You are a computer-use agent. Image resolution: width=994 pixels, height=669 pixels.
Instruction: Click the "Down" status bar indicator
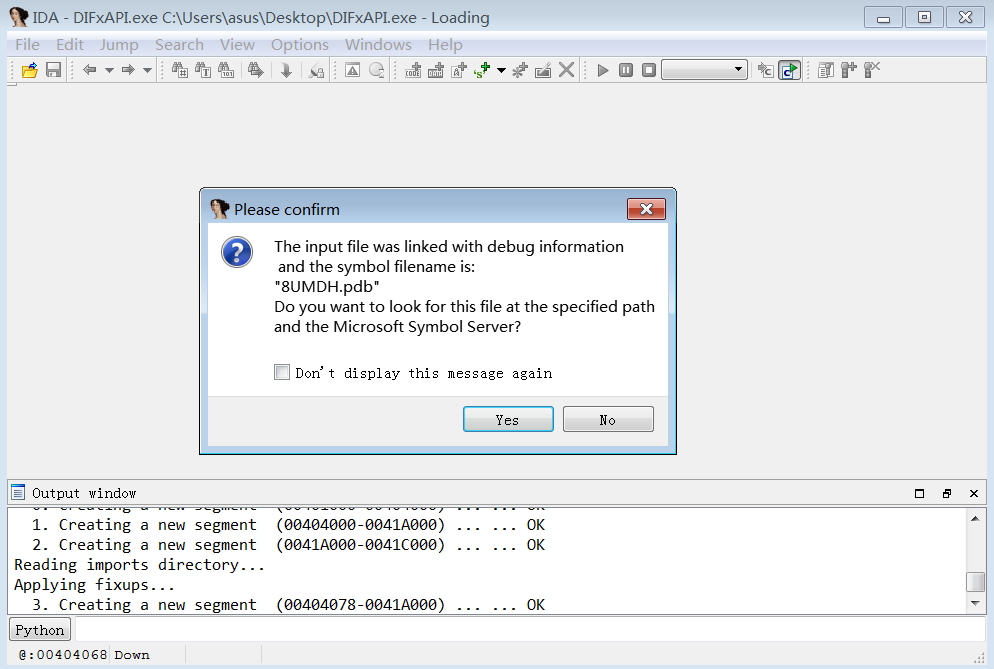[132, 654]
